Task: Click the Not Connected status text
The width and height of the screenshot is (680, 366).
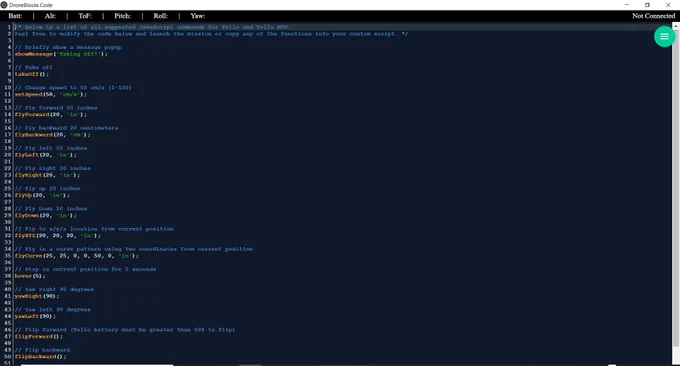Action: pyautogui.click(x=654, y=16)
